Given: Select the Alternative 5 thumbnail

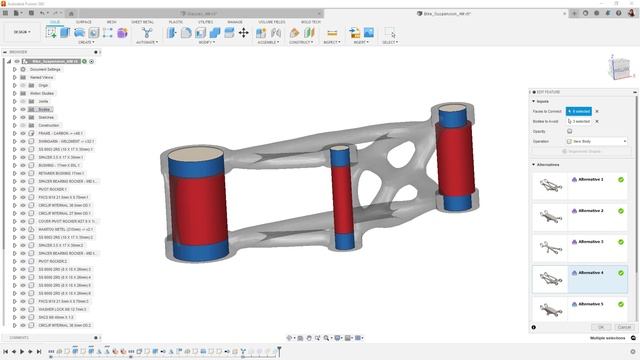Looking at the screenshot, I should click(x=550, y=309).
